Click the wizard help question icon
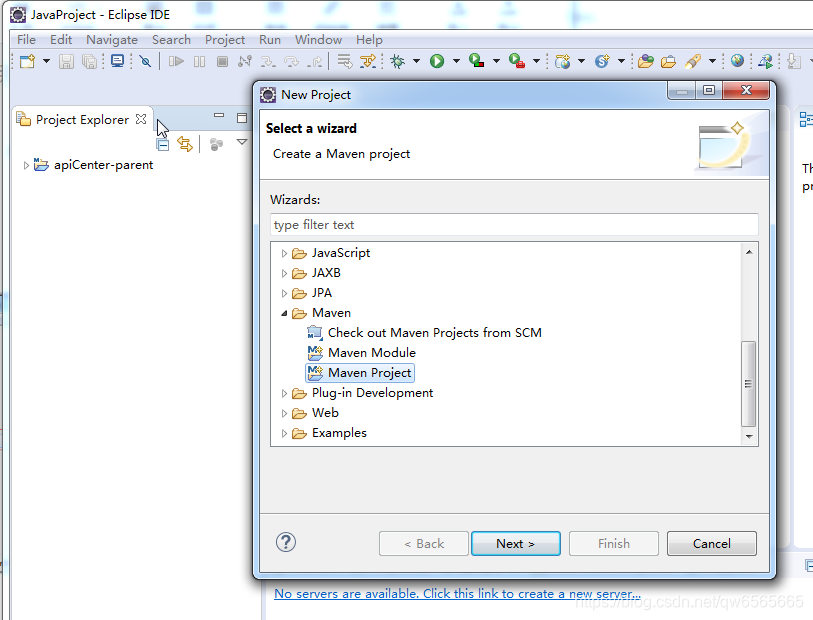Image resolution: width=813 pixels, height=620 pixels. (x=286, y=542)
